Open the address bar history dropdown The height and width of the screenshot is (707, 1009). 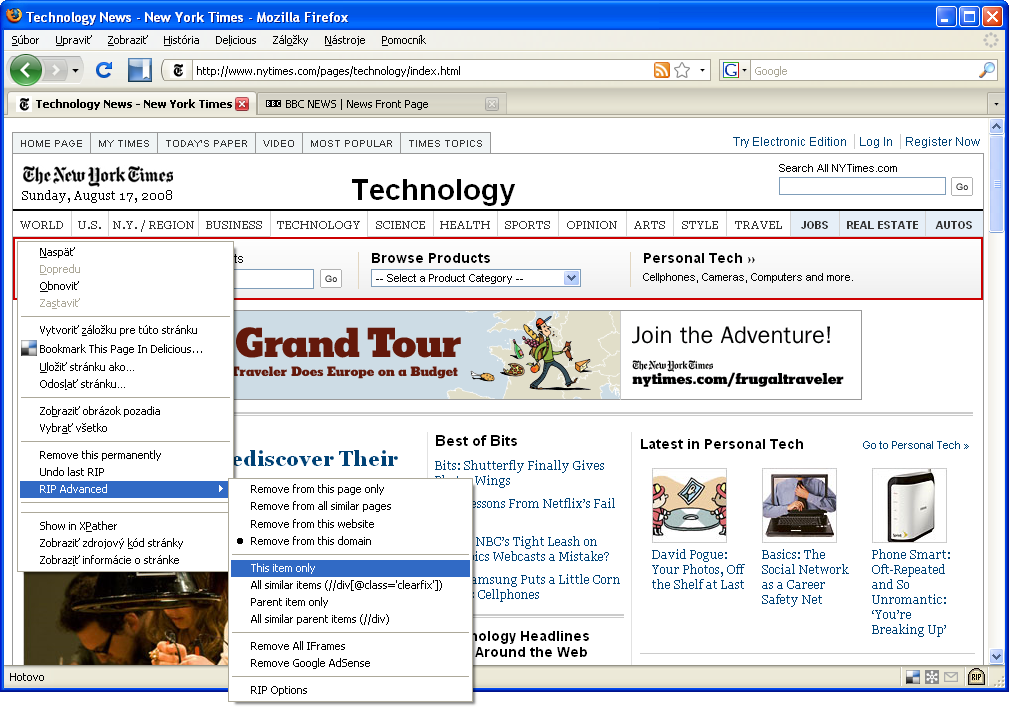(702, 70)
